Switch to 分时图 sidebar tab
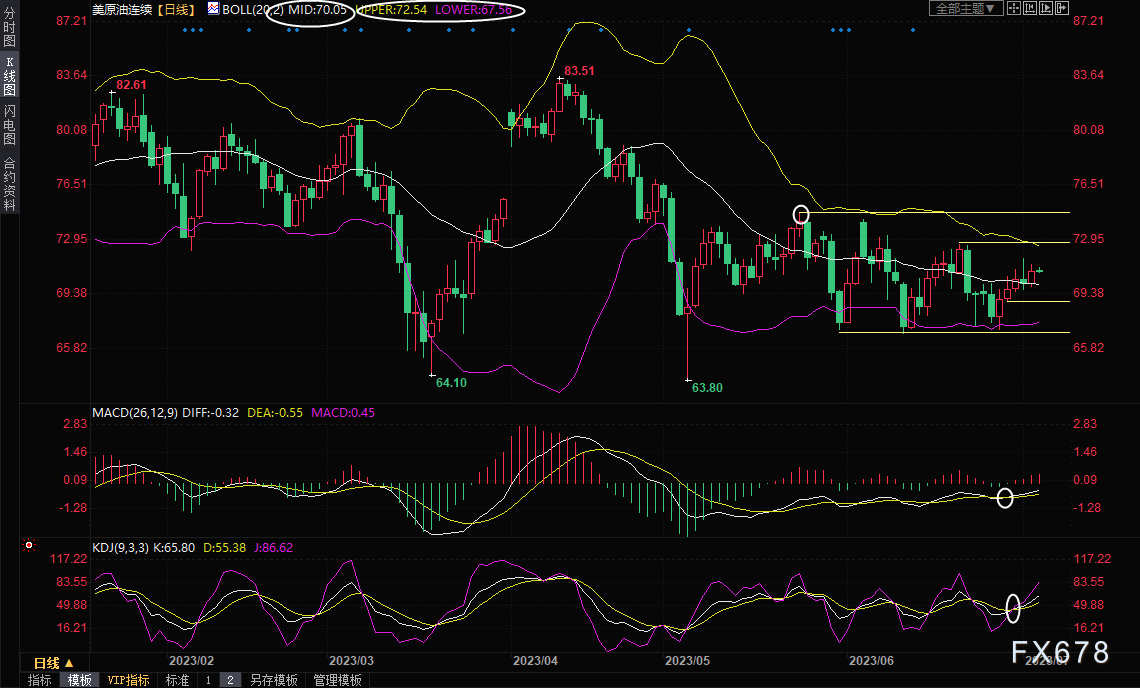The height and width of the screenshot is (688, 1140). pyautogui.click(x=9, y=28)
